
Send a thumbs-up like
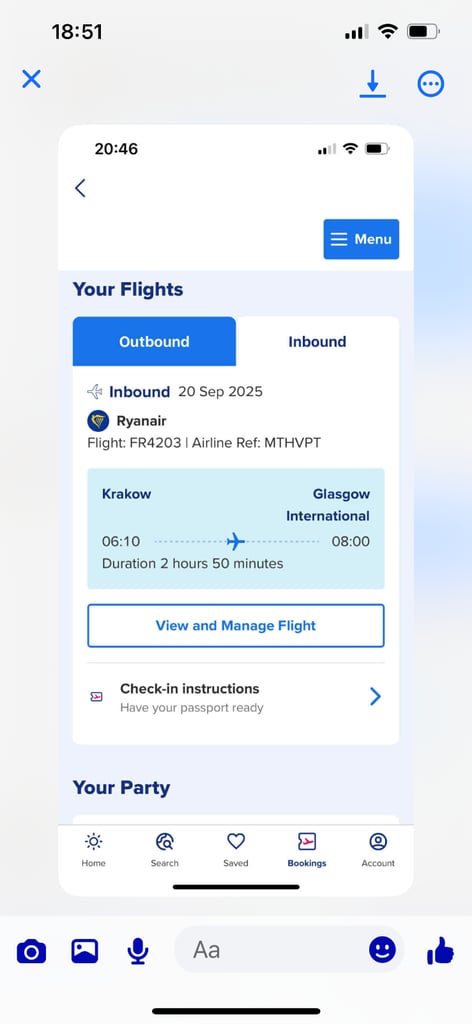pos(441,950)
